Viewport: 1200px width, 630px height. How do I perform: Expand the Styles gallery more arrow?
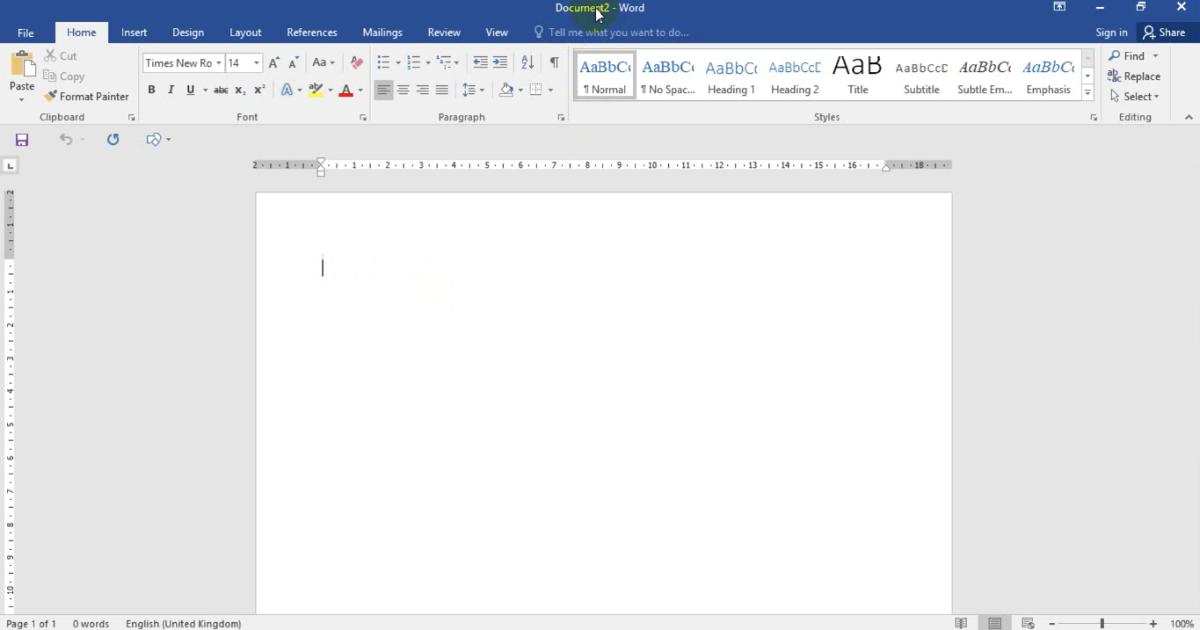tap(1088, 93)
